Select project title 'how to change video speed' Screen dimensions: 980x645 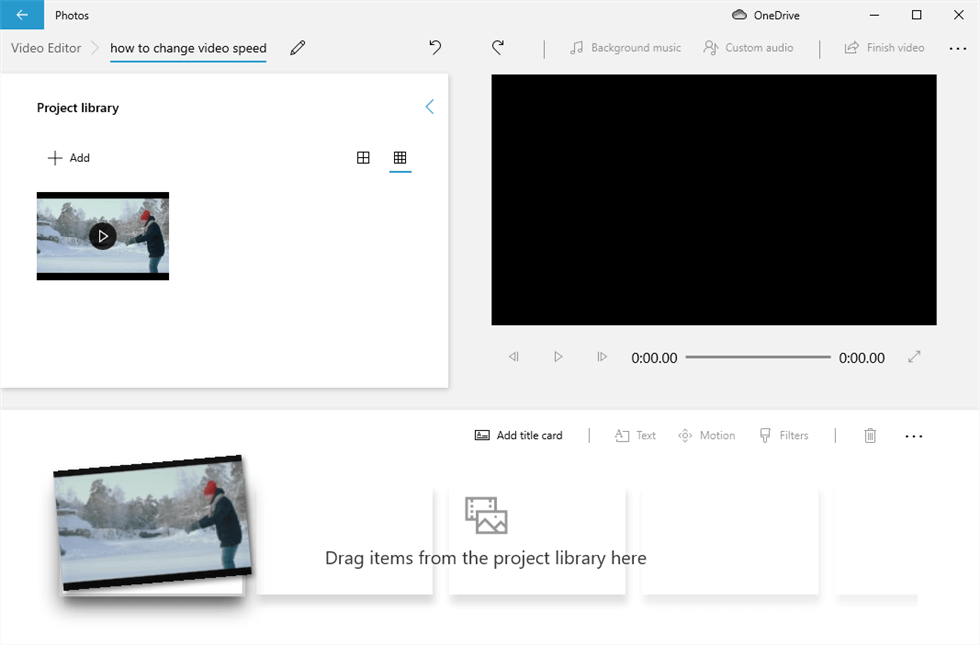click(x=188, y=48)
